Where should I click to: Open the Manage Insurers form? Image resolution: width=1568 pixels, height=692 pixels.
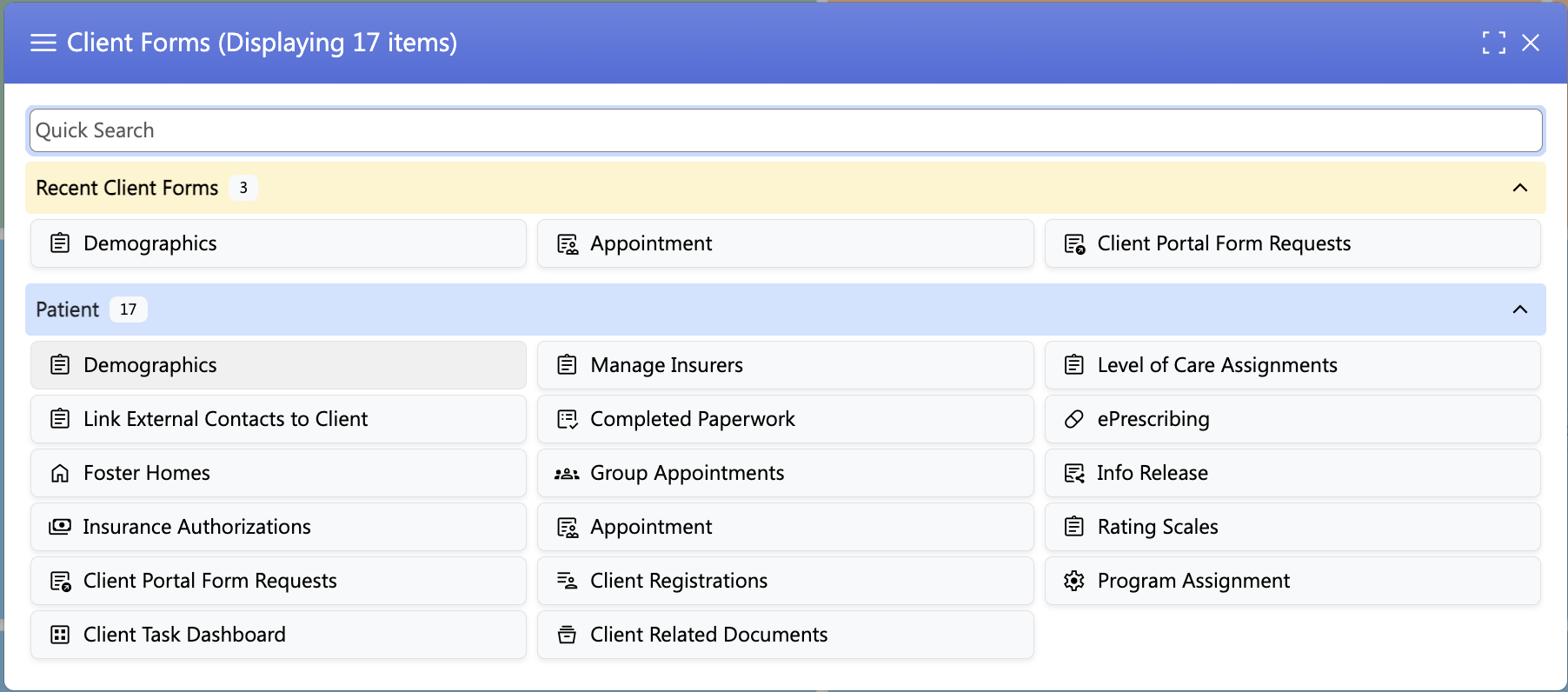[x=786, y=365]
